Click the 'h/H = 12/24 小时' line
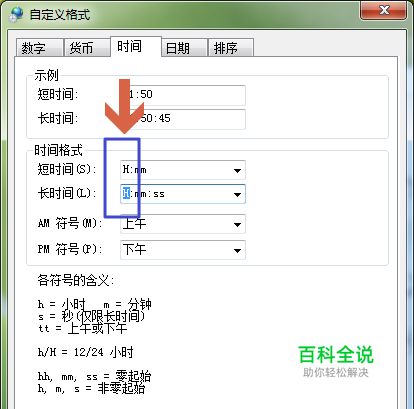The height and width of the screenshot is (409, 414). [86, 352]
